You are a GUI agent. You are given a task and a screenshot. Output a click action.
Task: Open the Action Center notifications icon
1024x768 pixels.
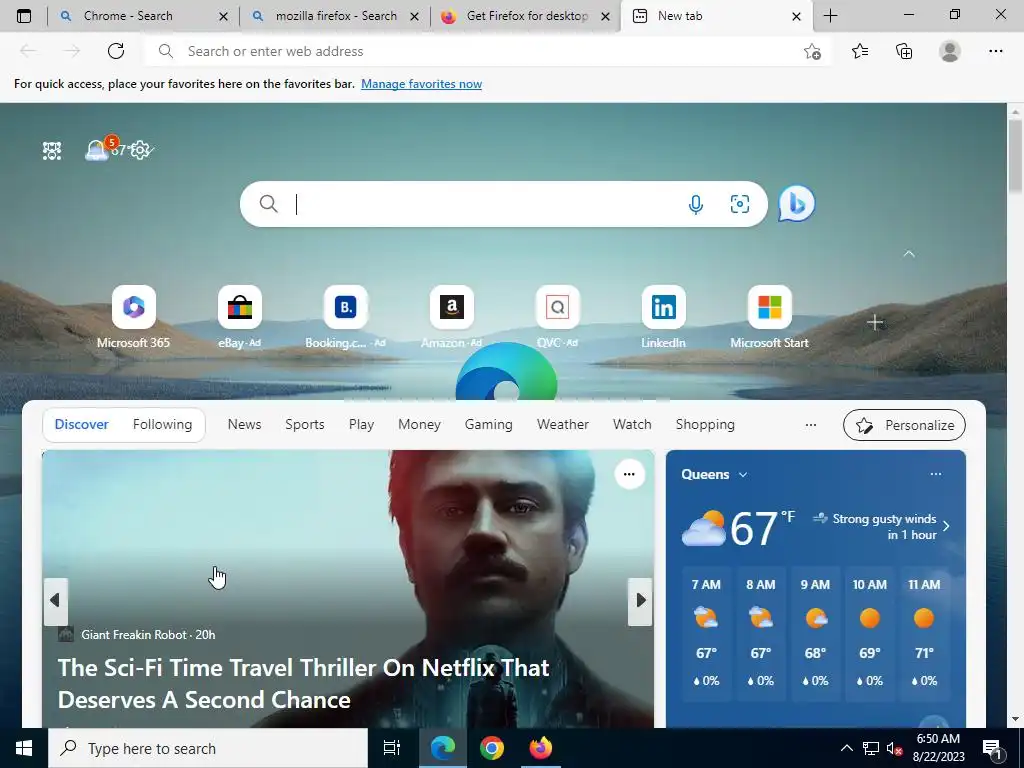[x=992, y=749]
